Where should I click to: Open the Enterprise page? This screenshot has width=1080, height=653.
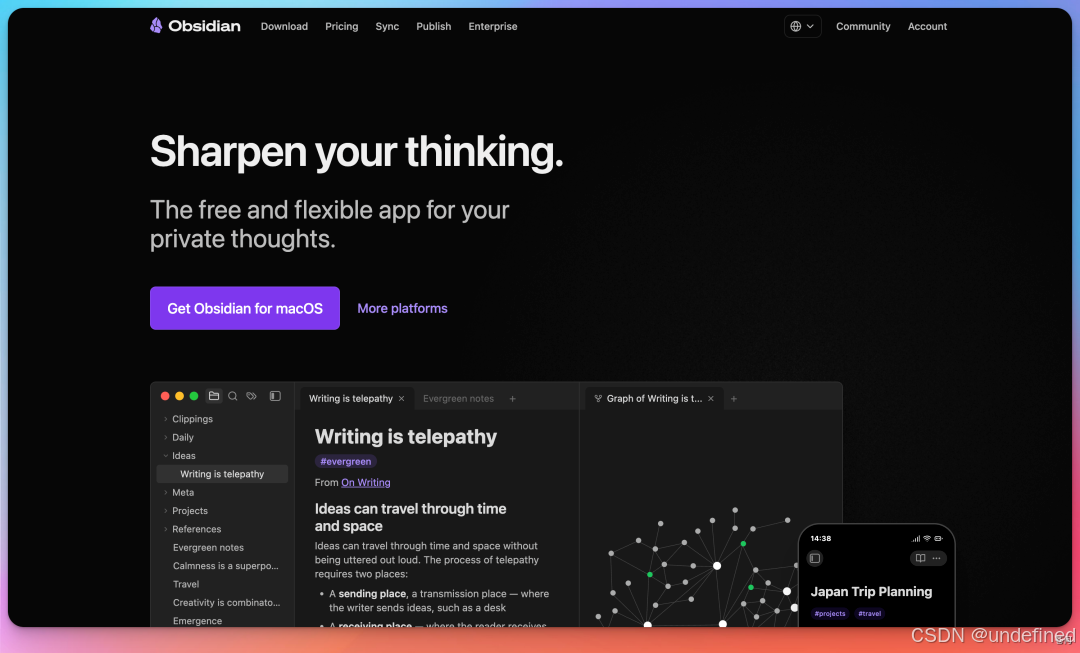492,26
